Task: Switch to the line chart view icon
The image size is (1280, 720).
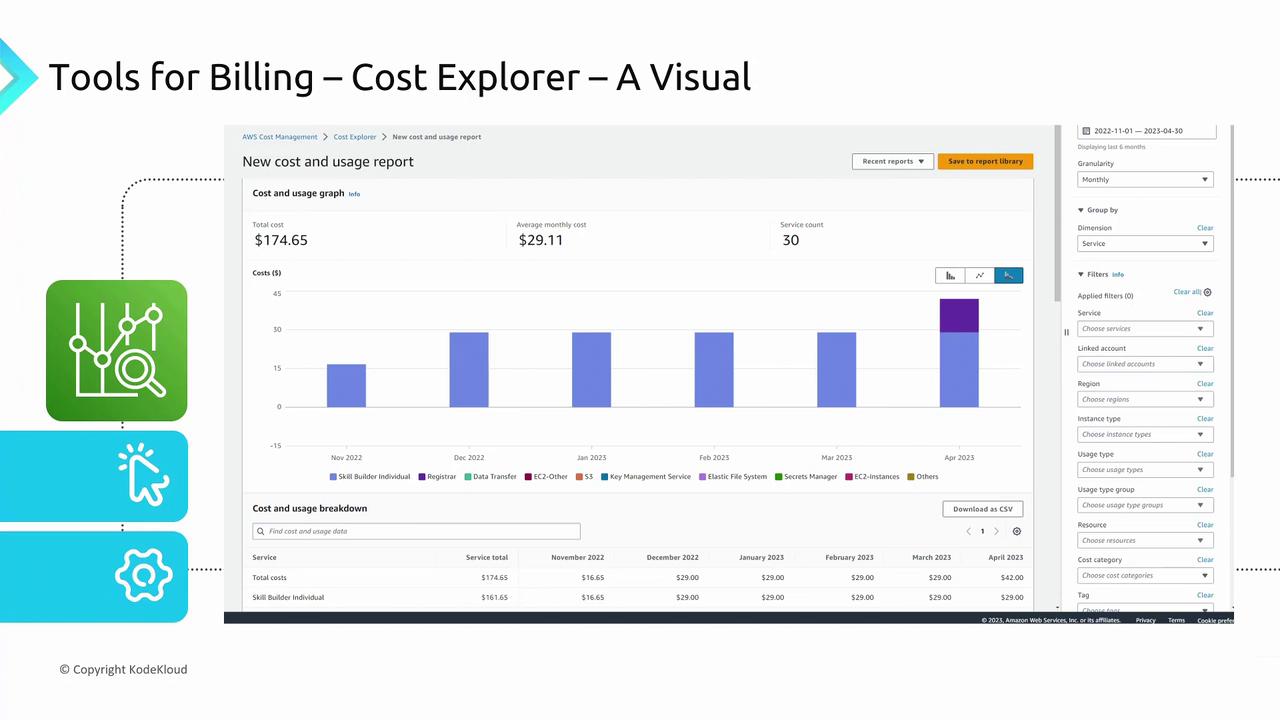Action: point(980,275)
